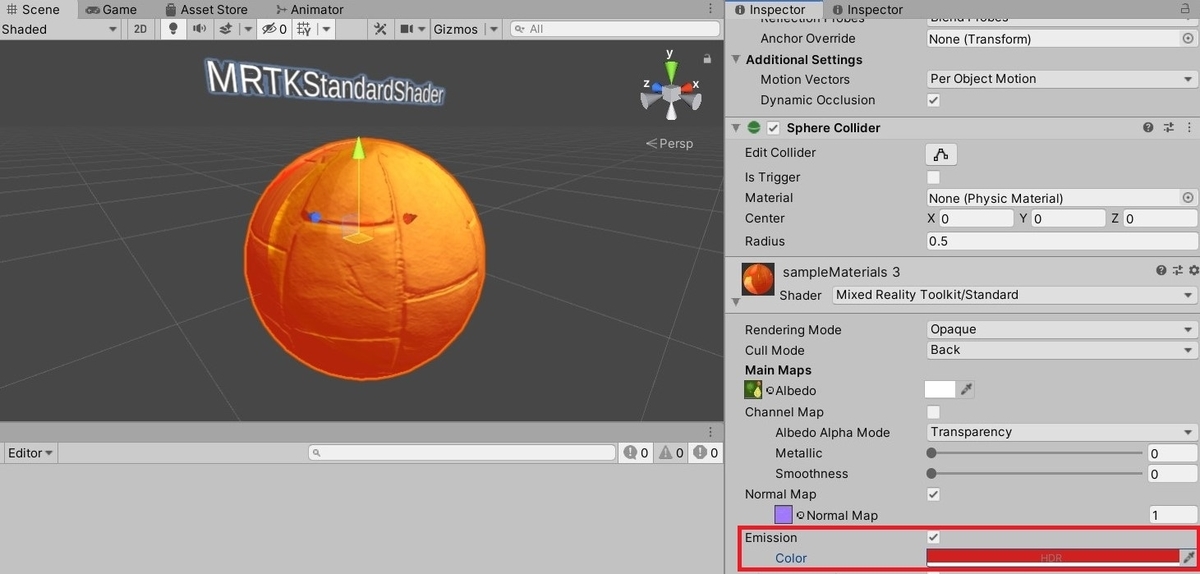Toggle scene gizmo lock icon

(707, 59)
